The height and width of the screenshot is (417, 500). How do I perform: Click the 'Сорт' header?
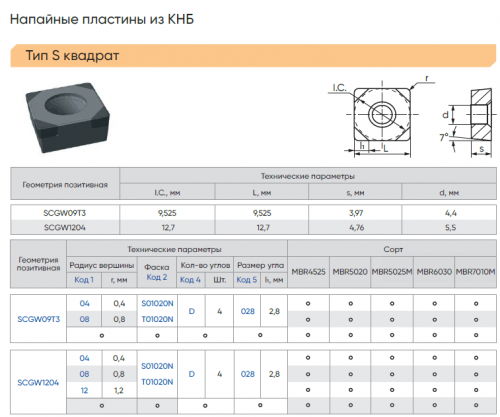click(393, 249)
